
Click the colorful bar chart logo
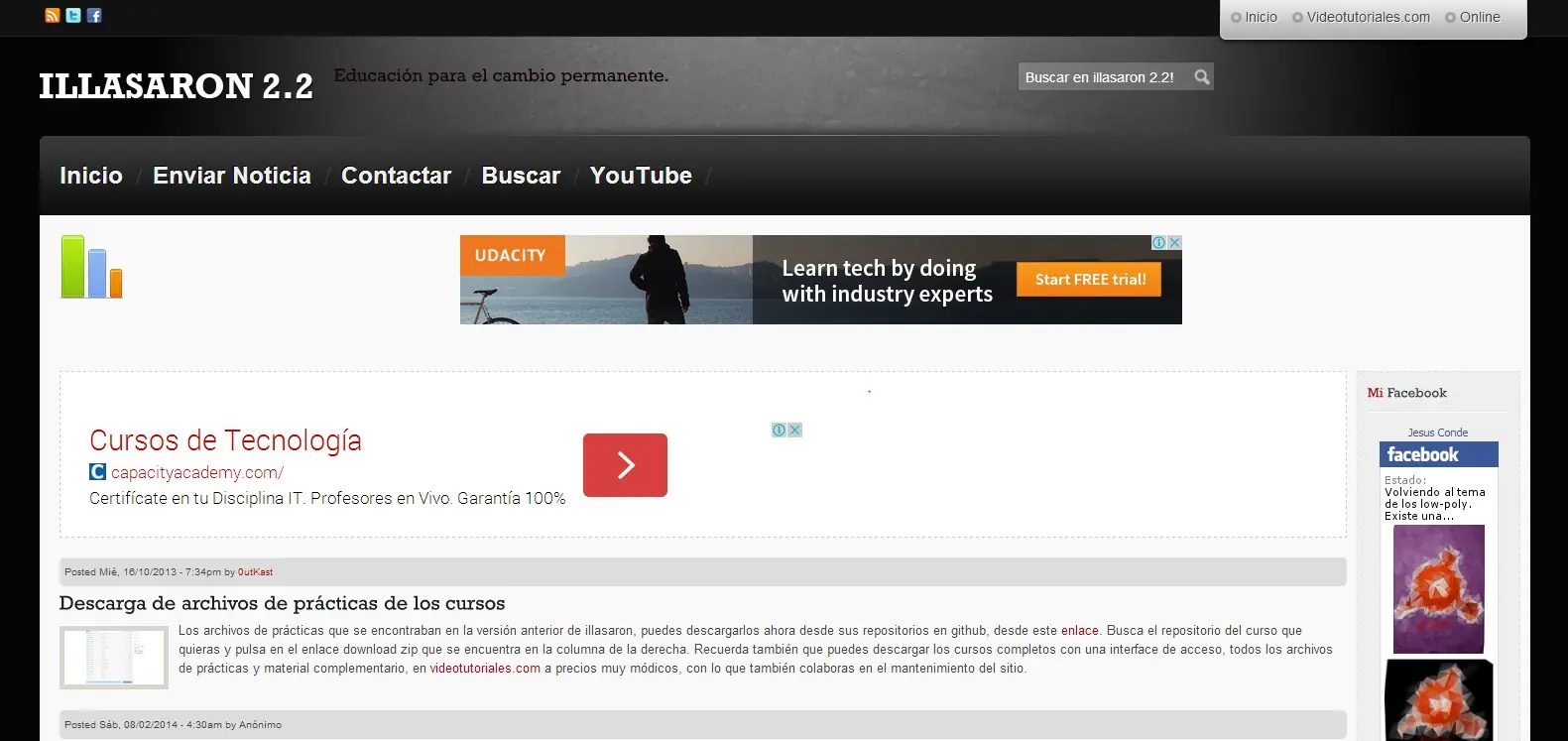(x=91, y=267)
